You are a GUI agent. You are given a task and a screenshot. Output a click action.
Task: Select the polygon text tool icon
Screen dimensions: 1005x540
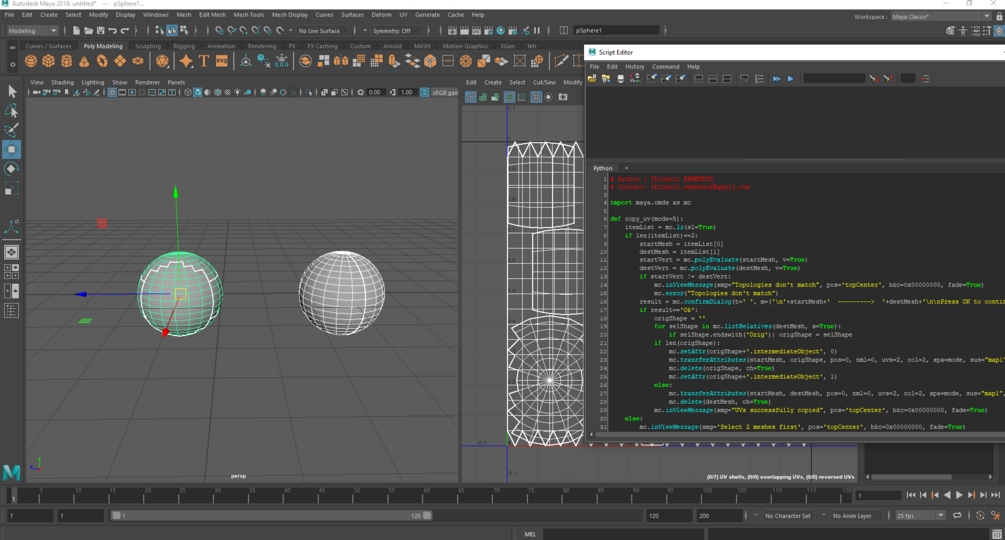click(204, 61)
